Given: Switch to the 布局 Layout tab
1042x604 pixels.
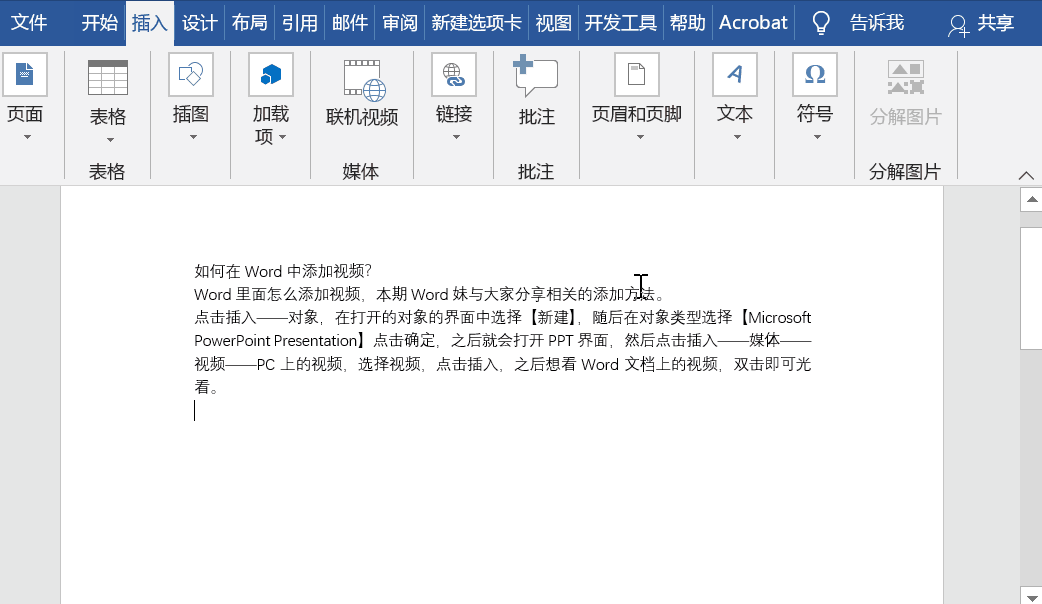Looking at the screenshot, I should [x=250, y=23].
